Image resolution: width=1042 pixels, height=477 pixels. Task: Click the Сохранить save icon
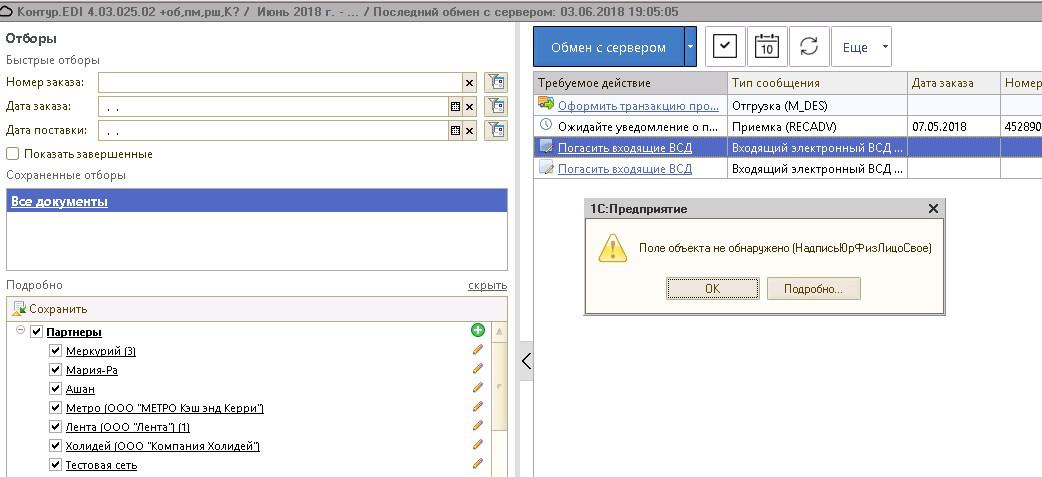(19, 309)
